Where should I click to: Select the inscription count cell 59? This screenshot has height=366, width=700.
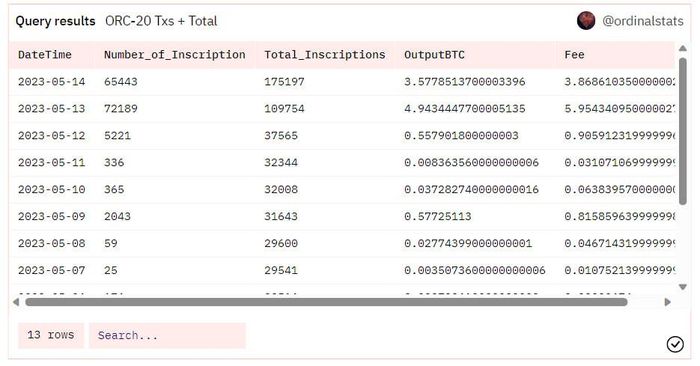click(x=111, y=243)
